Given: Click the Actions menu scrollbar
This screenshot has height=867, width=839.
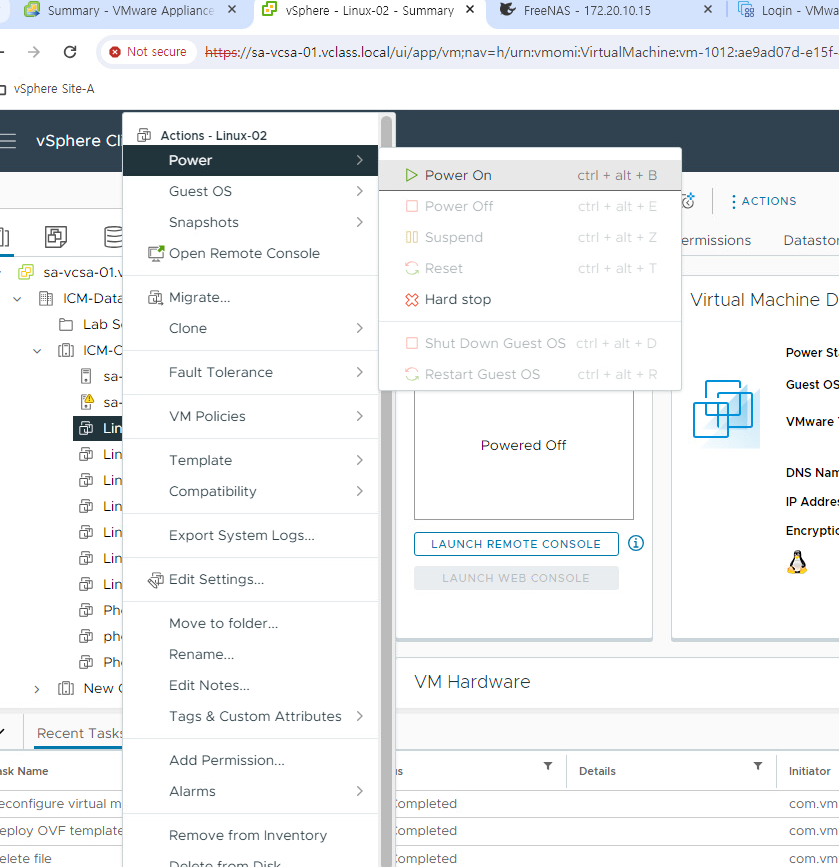Looking at the screenshot, I should click(x=387, y=492).
